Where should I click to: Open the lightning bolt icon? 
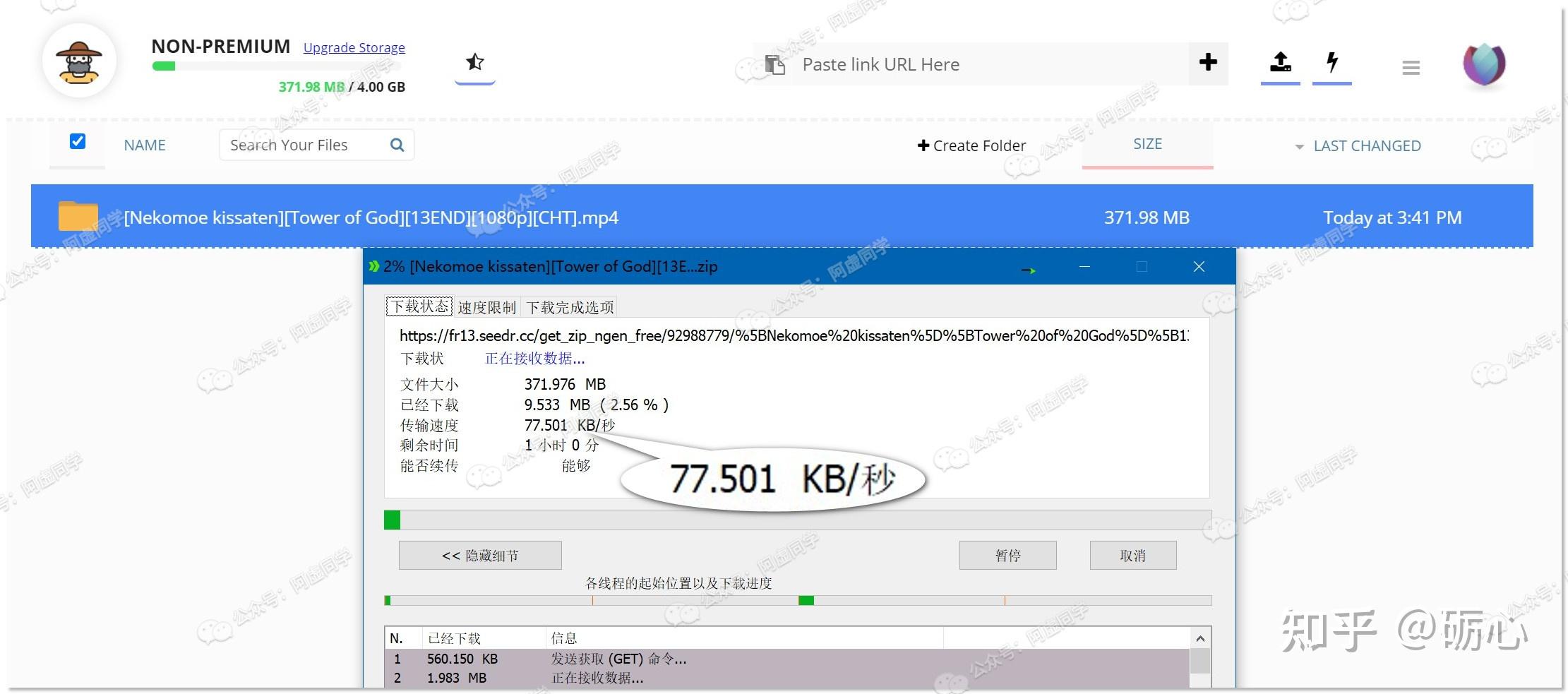1332,62
